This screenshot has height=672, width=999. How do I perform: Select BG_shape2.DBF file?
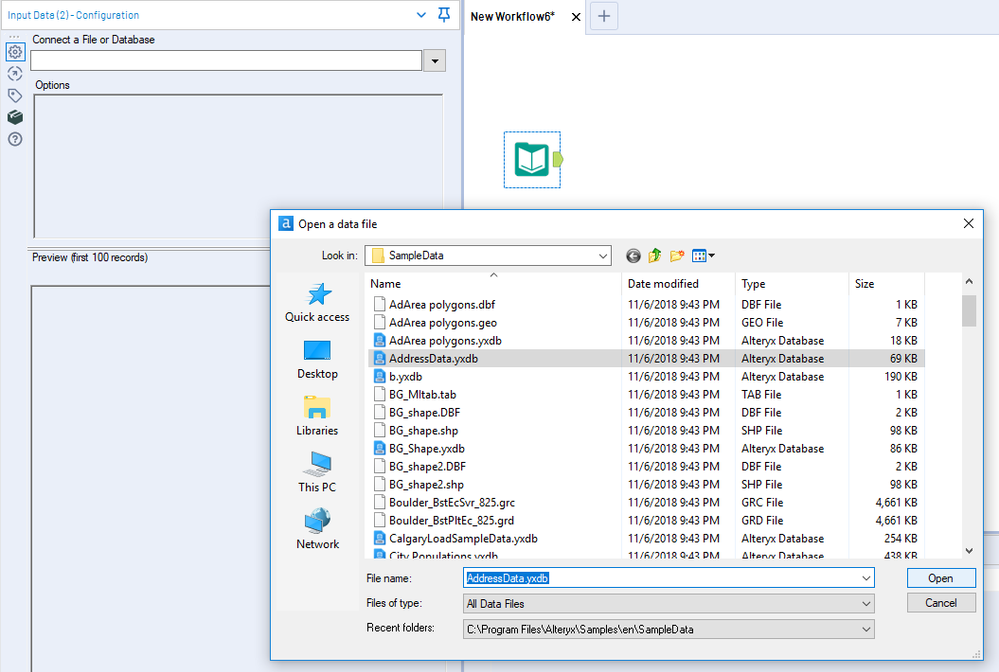click(428, 467)
